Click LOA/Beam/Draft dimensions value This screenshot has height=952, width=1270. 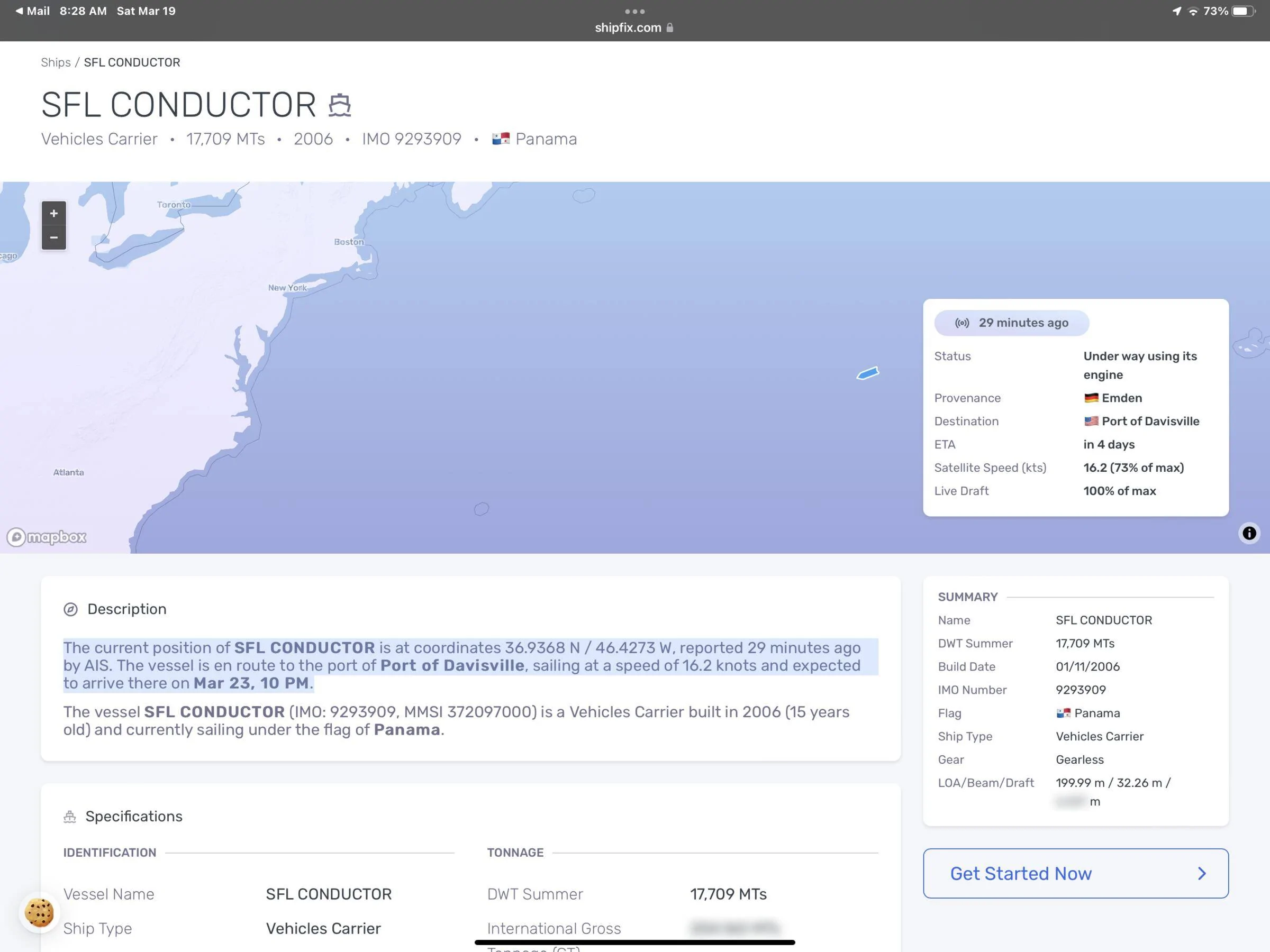coord(1113,792)
